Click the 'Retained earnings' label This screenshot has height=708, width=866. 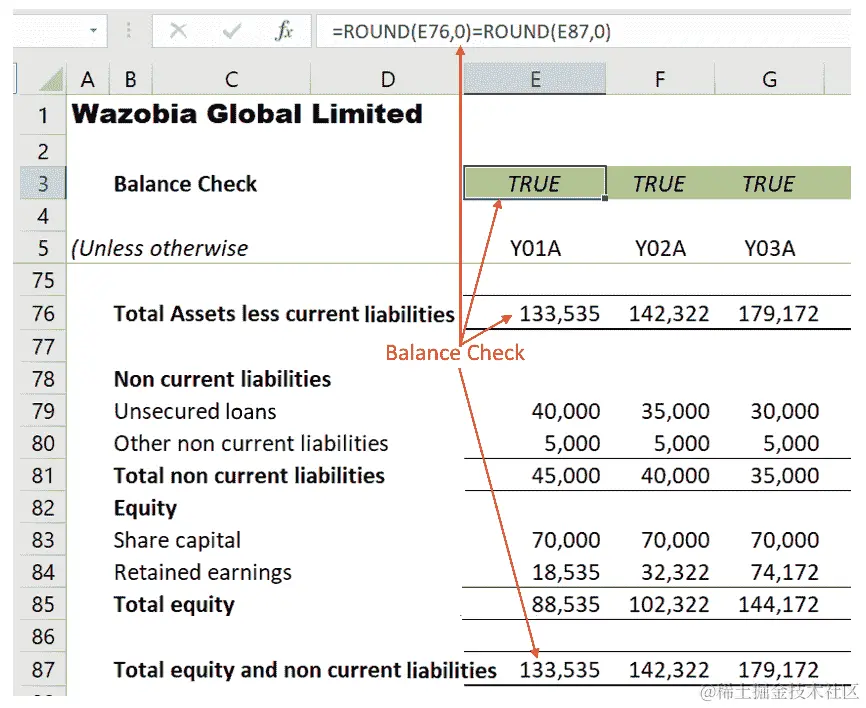pyautogui.click(x=203, y=573)
